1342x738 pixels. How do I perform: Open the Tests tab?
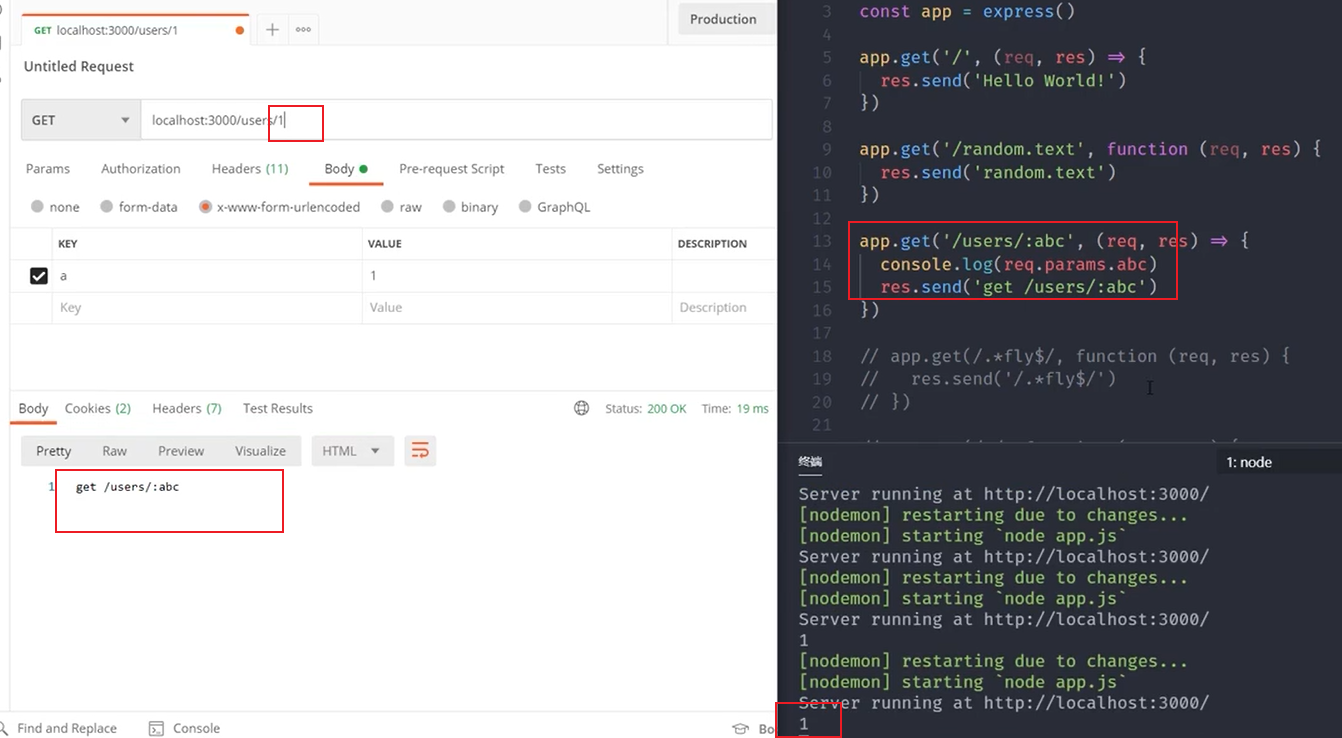(550, 168)
